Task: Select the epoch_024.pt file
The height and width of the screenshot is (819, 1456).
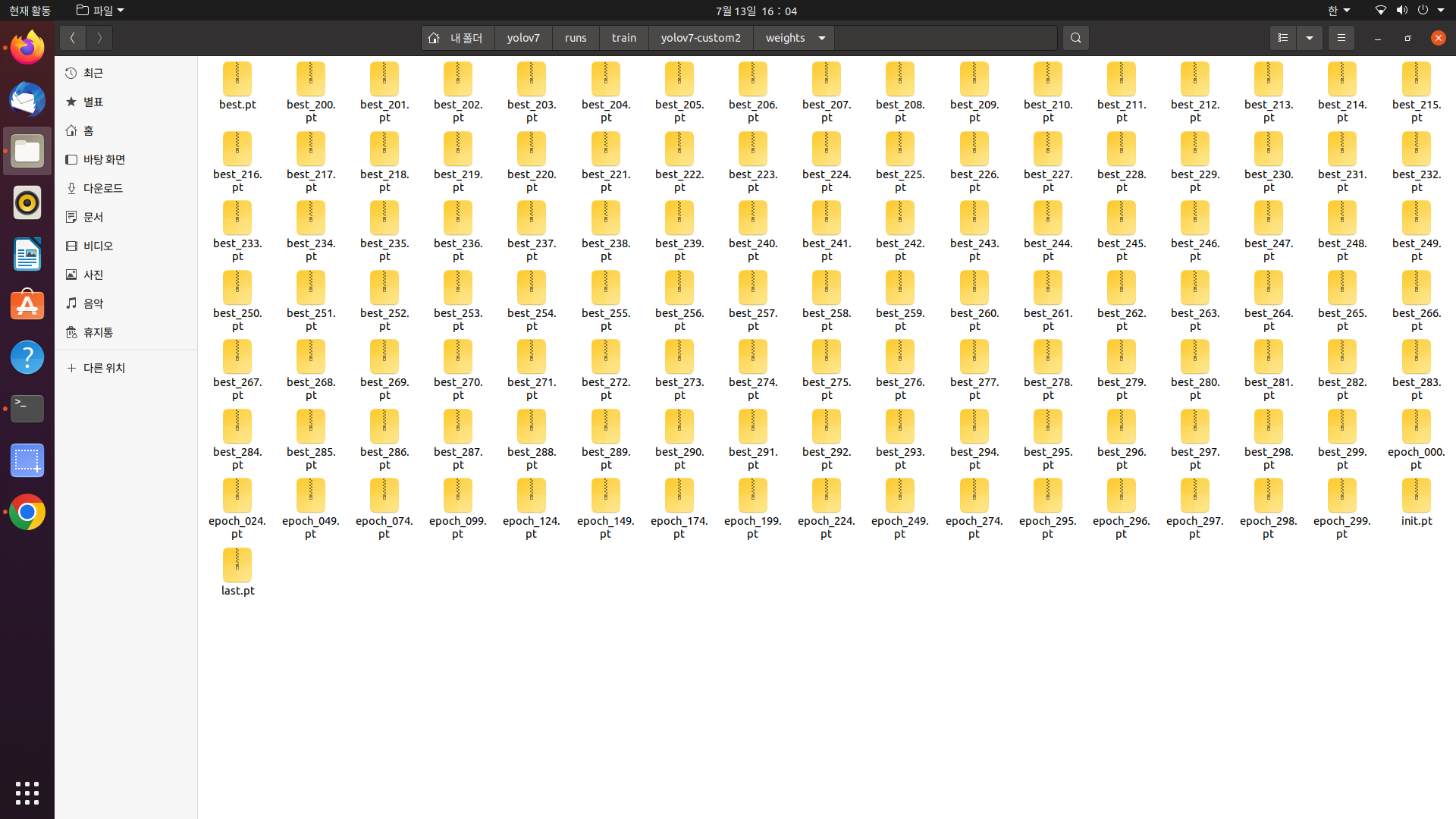Action: tap(237, 509)
